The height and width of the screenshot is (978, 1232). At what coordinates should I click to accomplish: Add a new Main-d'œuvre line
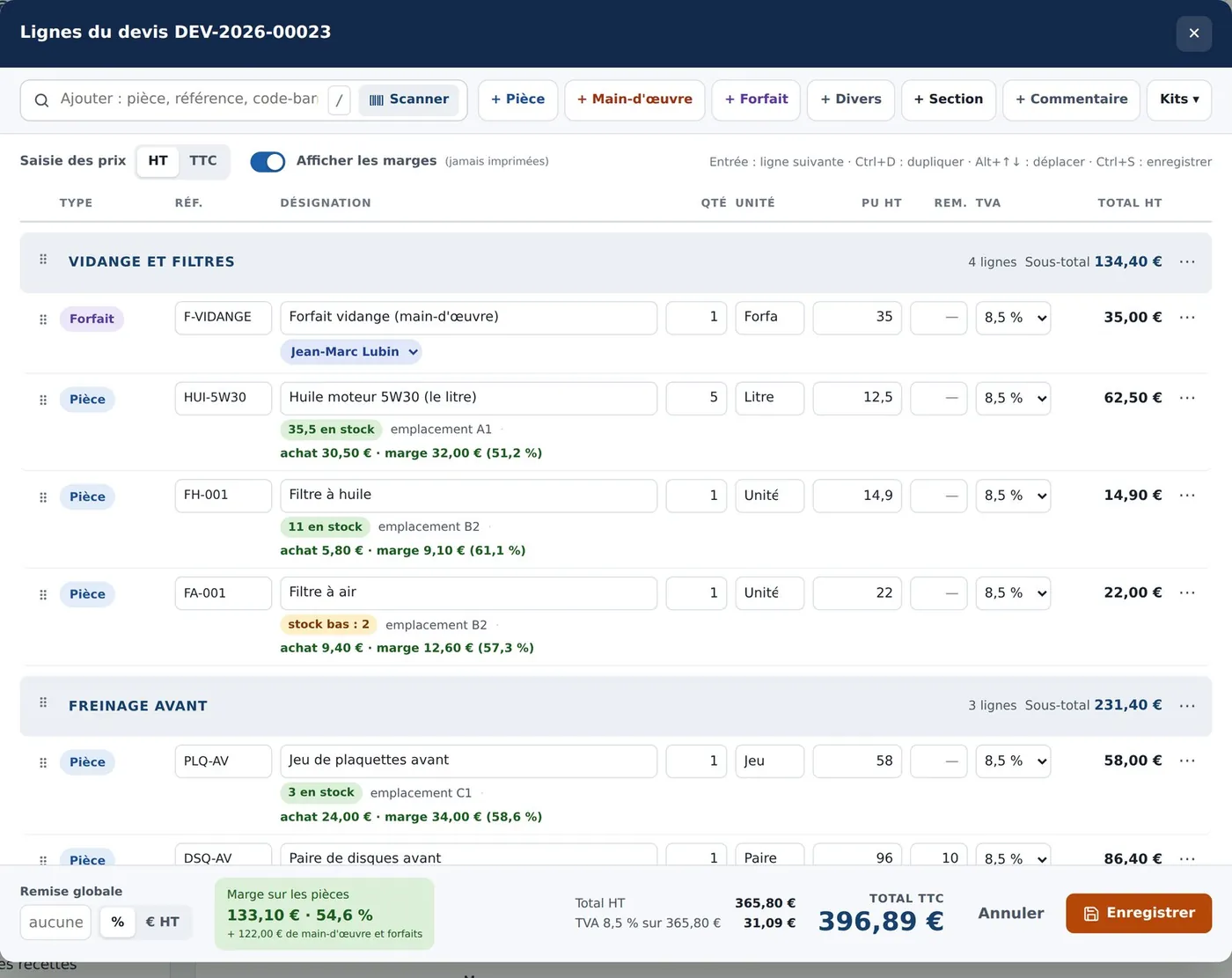click(634, 99)
